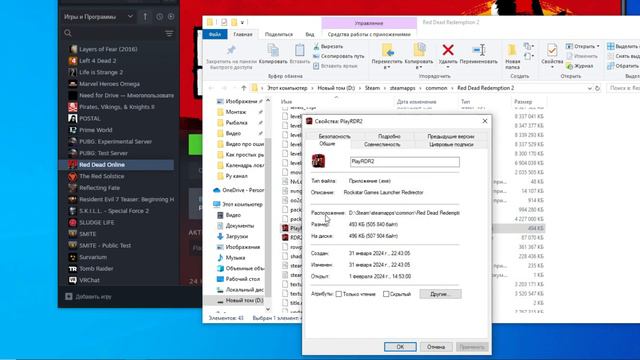Image resolution: width=640 pixels, height=360 pixels.
Task: Click the Другие... attributes button
Action: [440, 294]
